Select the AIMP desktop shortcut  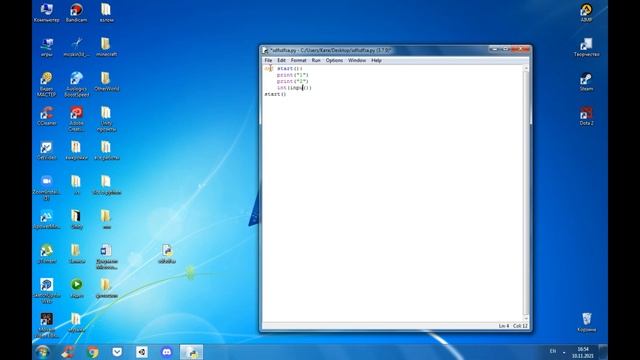point(586,13)
